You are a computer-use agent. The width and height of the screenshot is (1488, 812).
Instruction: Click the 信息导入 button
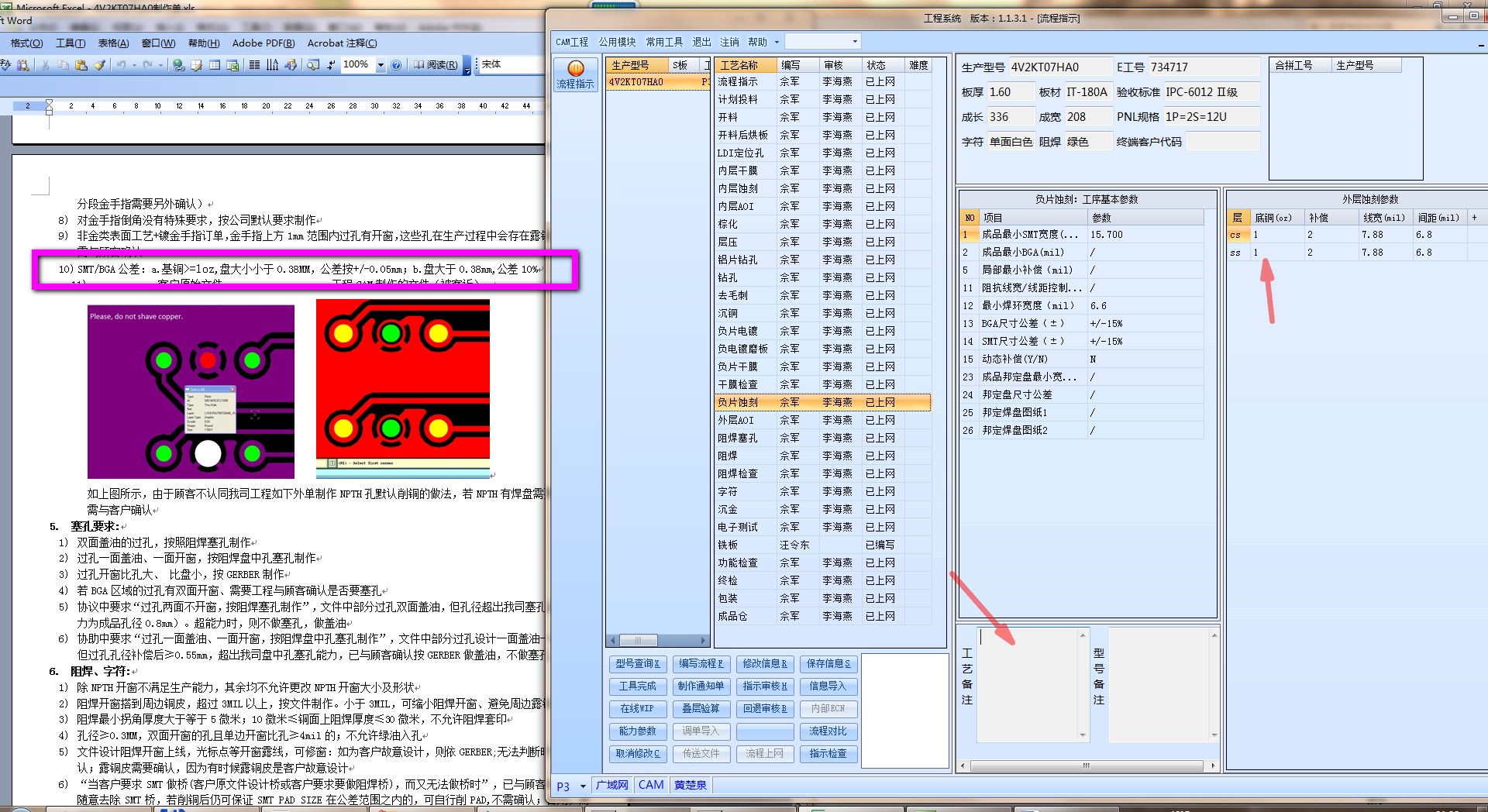click(x=828, y=686)
